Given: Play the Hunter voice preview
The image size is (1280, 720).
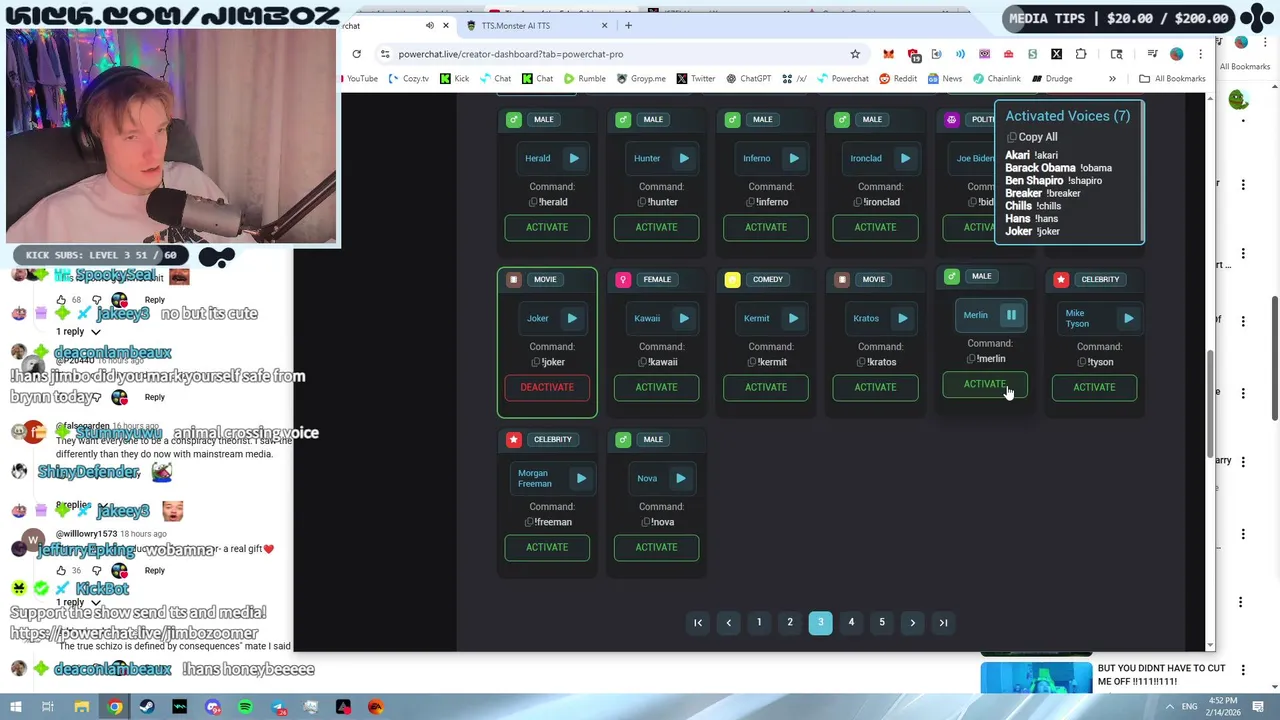Looking at the screenshot, I should [684, 158].
